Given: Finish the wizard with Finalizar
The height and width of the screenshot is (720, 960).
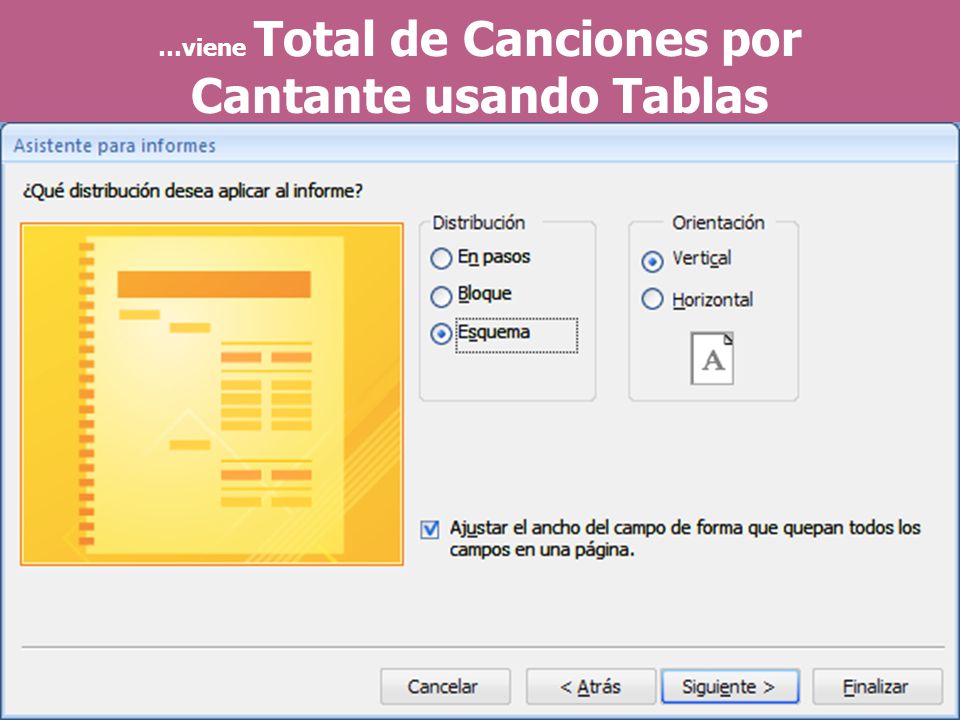Looking at the screenshot, I should pos(877,686).
